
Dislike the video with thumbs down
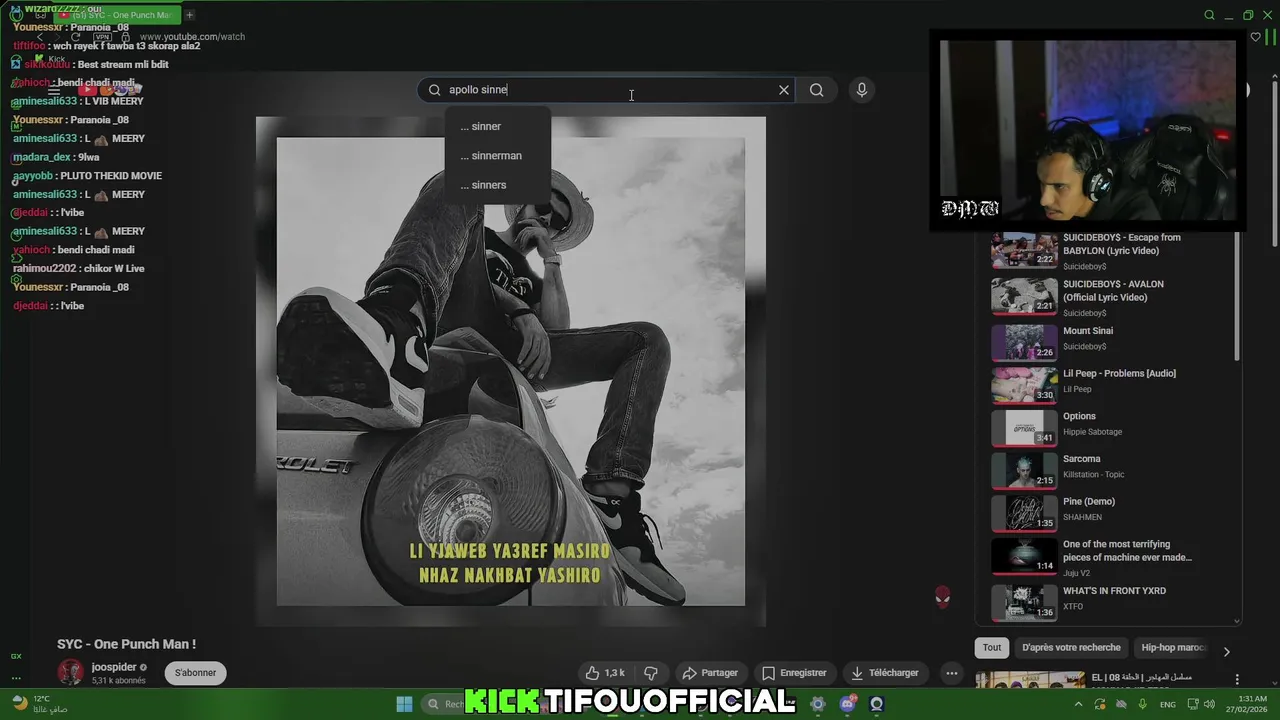click(x=651, y=673)
